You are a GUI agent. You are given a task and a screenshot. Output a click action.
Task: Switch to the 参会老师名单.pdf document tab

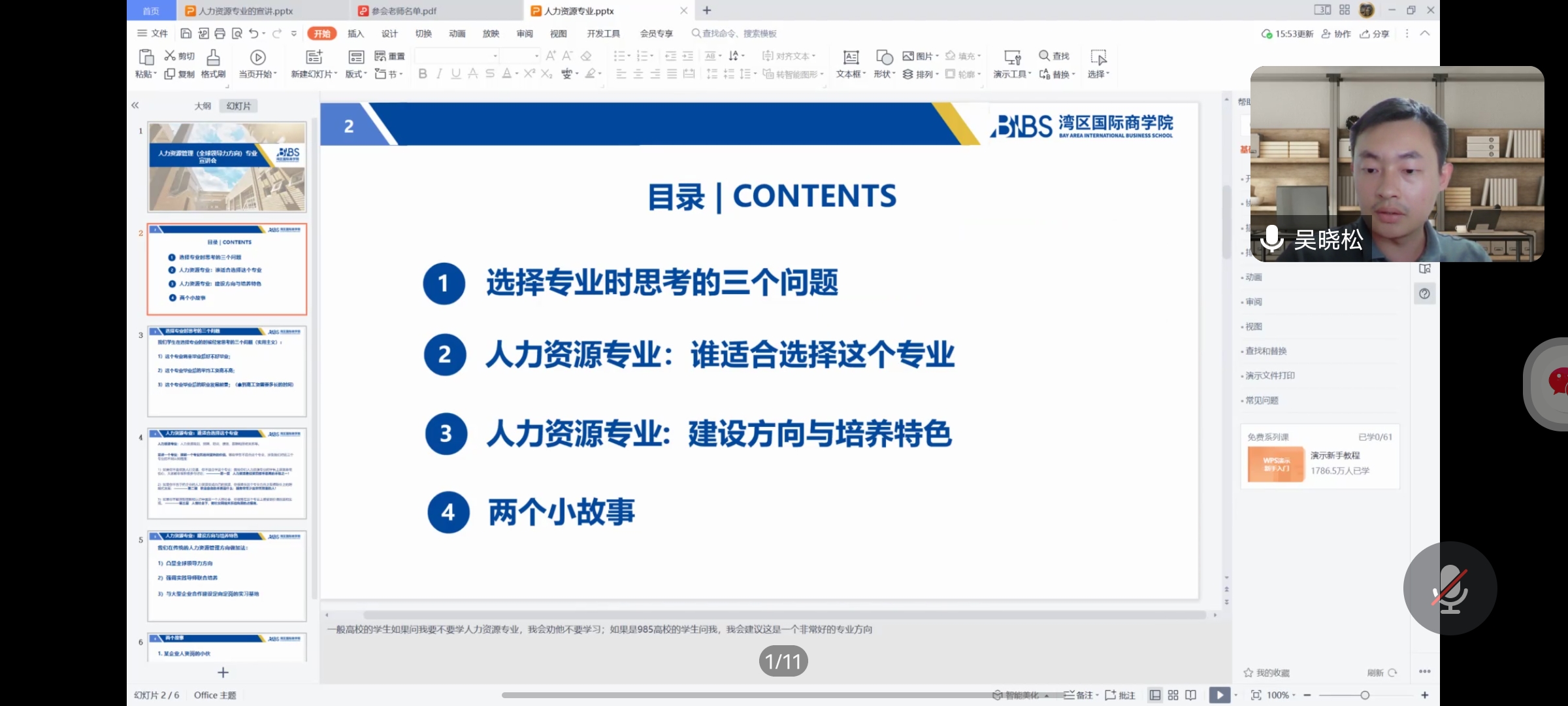coord(404,11)
